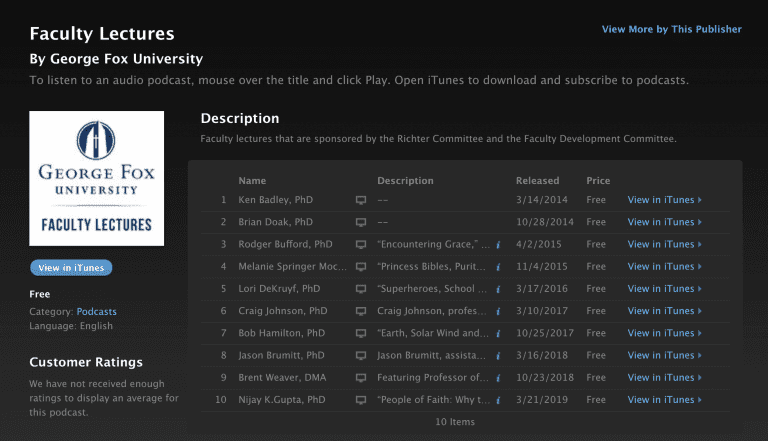Select episode title Nijay K.Gupta, PhD
Viewport: 768px width, 441px height.
[282, 400]
